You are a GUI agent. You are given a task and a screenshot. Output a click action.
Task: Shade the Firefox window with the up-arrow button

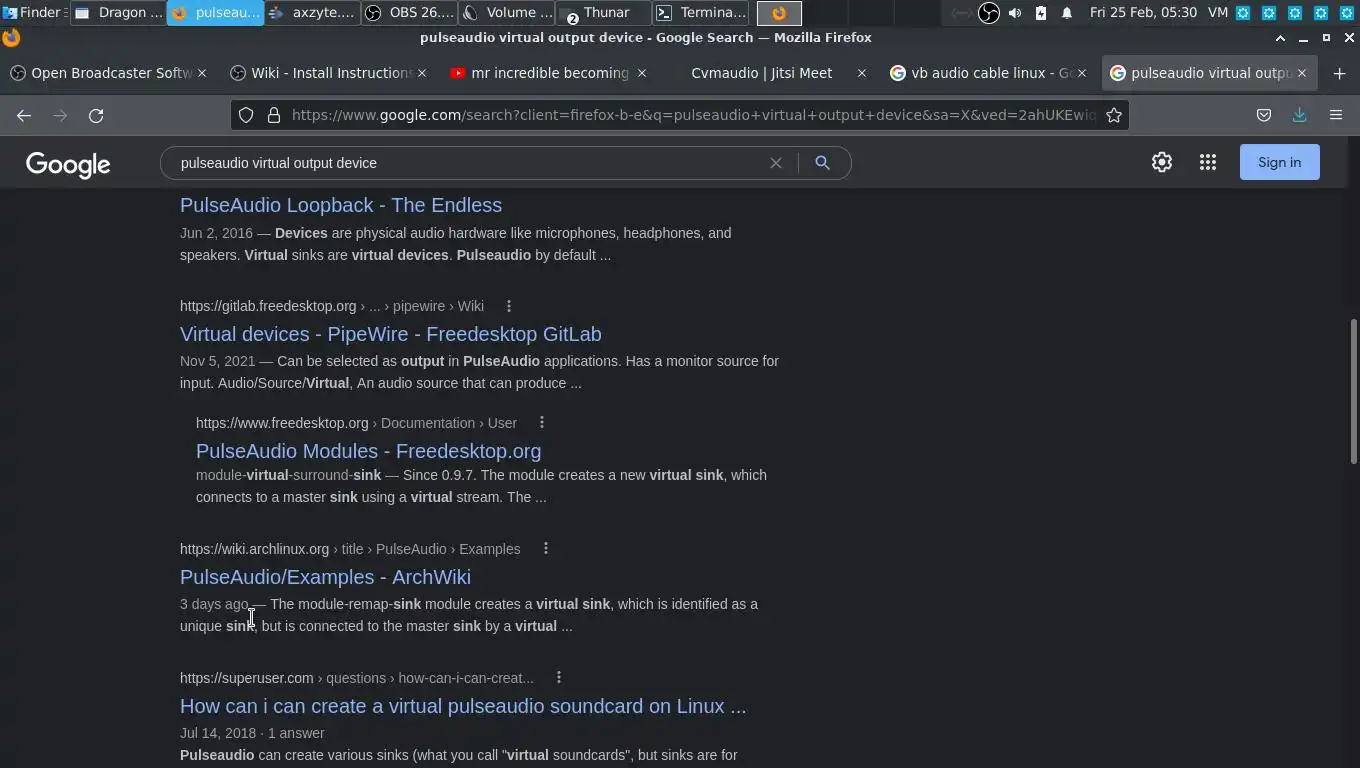tap(1280, 38)
